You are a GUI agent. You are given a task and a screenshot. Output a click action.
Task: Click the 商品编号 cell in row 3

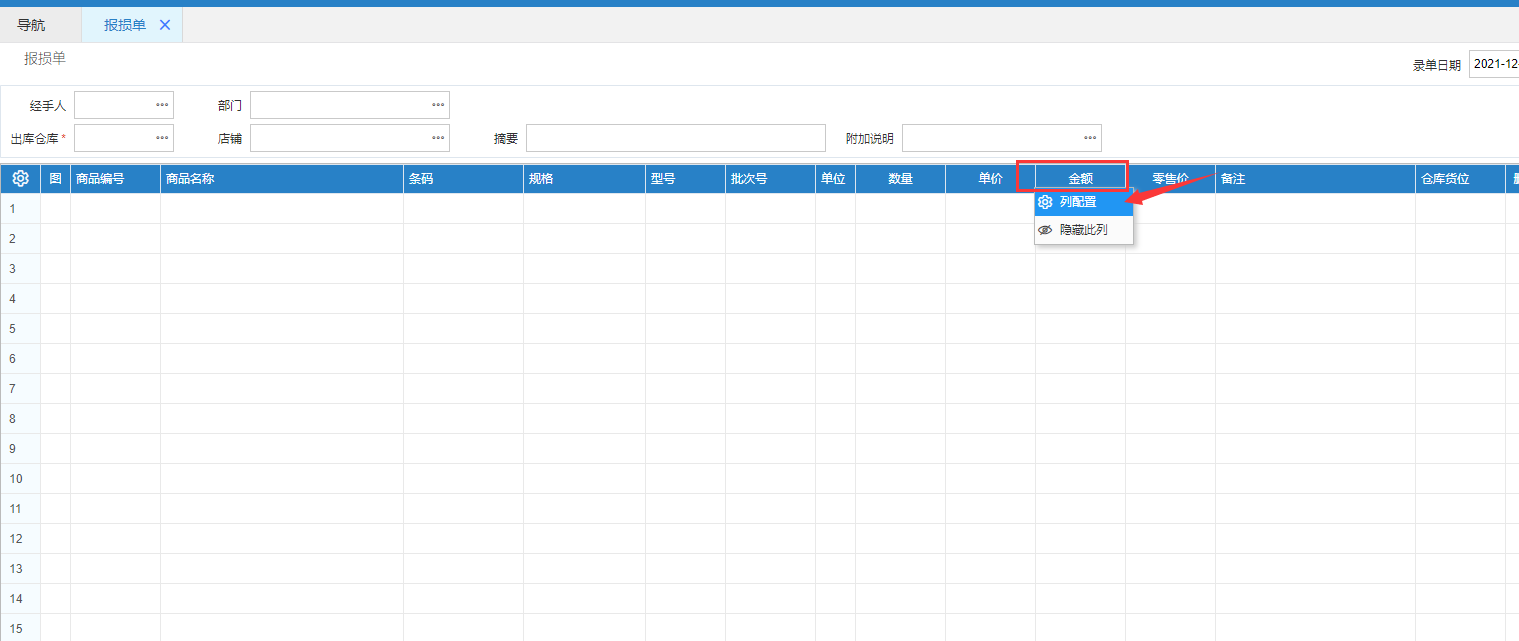(x=115, y=269)
